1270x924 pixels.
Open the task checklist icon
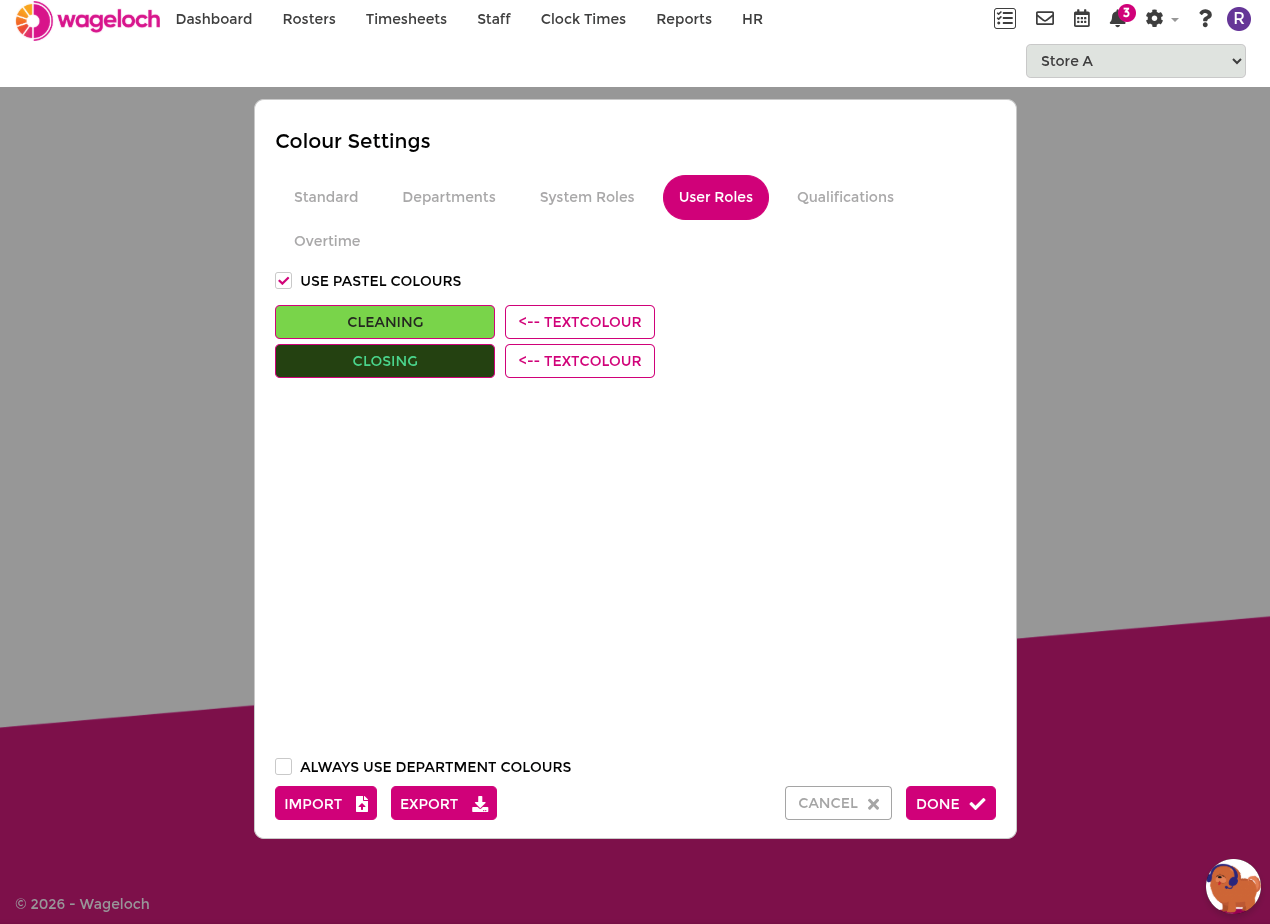(1005, 18)
